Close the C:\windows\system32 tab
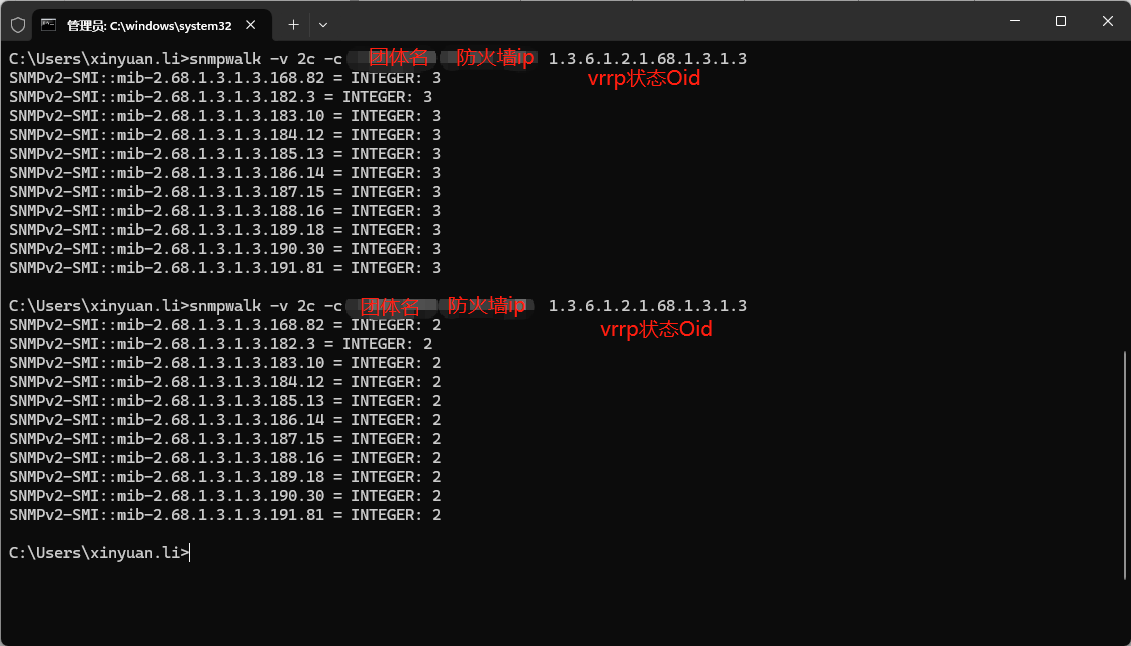Image resolution: width=1131 pixels, height=646 pixels. click(252, 24)
